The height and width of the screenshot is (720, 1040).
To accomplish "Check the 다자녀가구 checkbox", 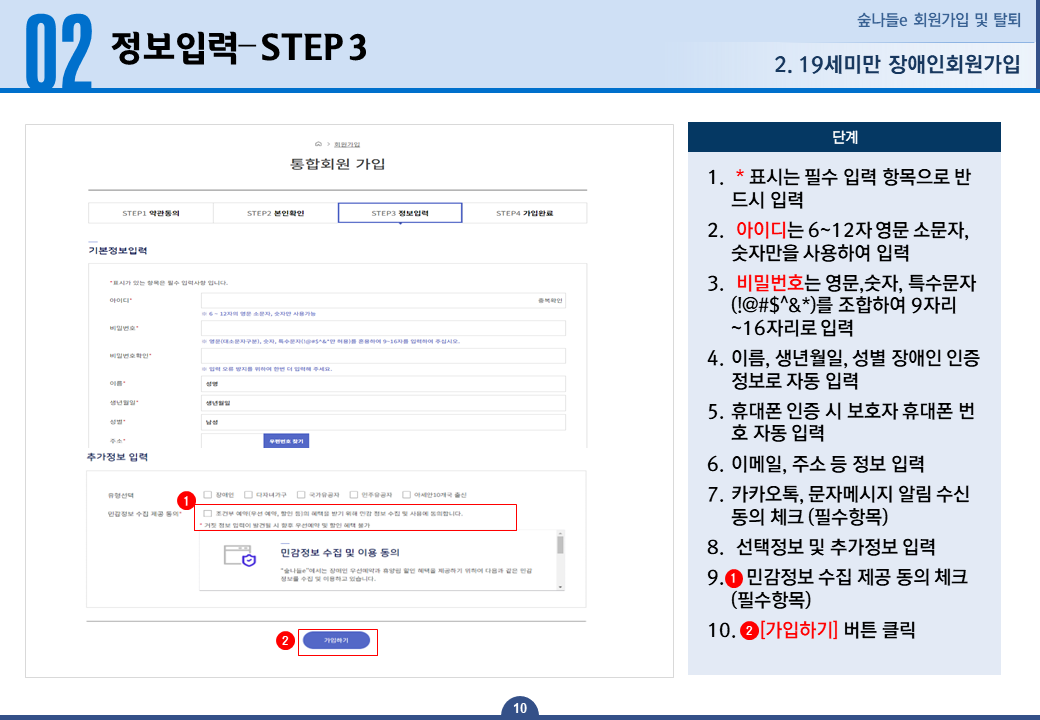I will pyautogui.click(x=249, y=494).
